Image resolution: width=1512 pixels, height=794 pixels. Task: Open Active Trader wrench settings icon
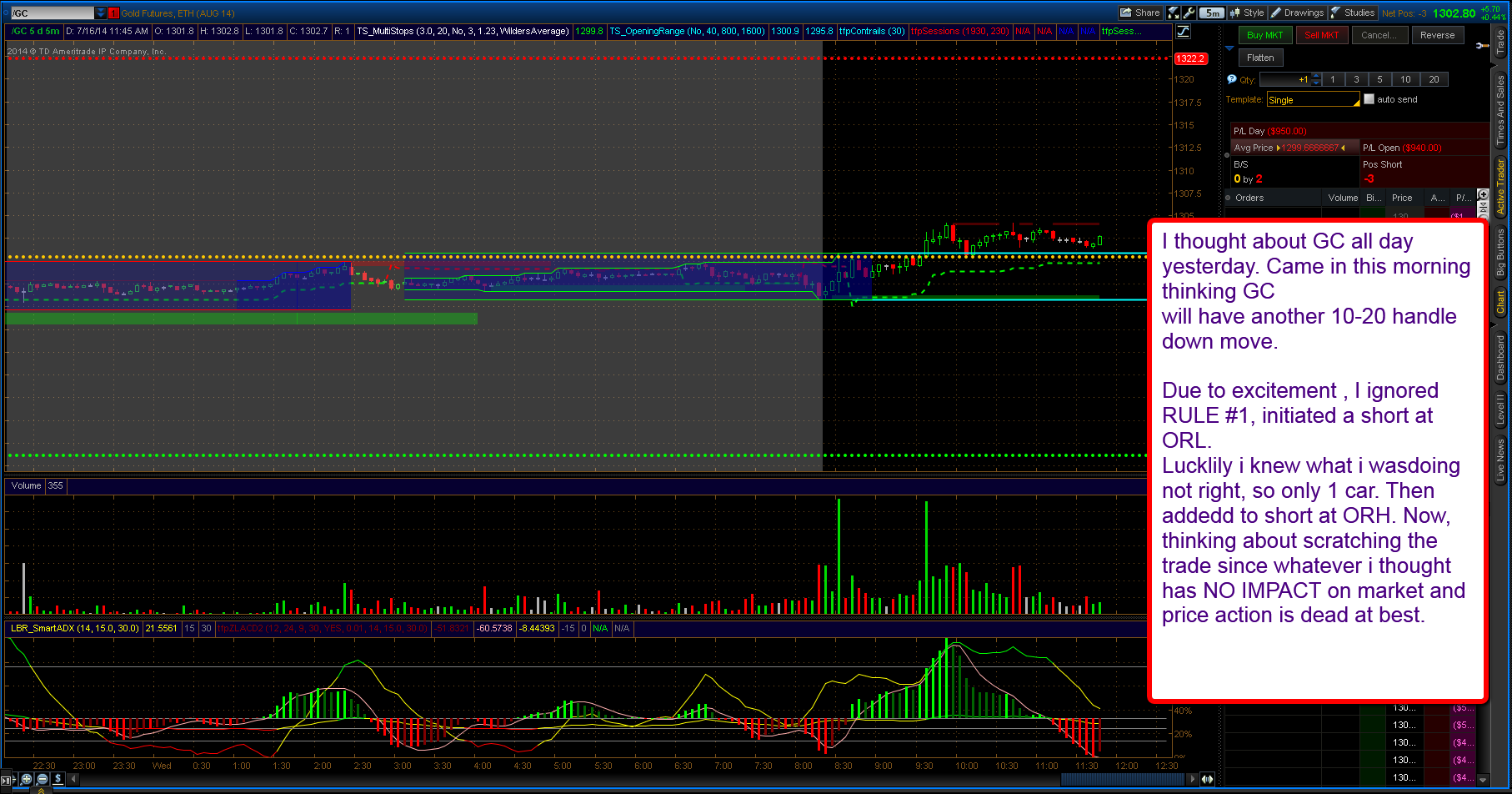pyautogui.click(x=1480, y=46)
